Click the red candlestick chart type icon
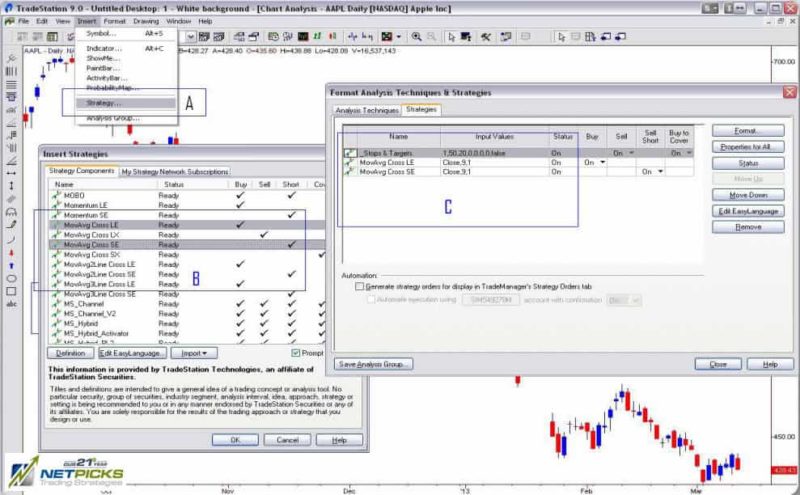Screen dimensions: 800x495 click(x=333, y=37)
